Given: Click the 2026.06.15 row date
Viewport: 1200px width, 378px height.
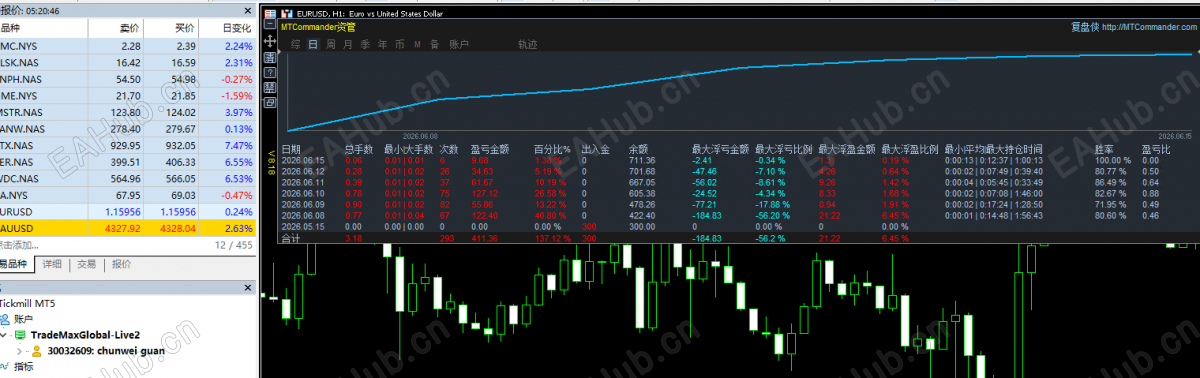Looking at the screenshot, I should tap(302, 160).
